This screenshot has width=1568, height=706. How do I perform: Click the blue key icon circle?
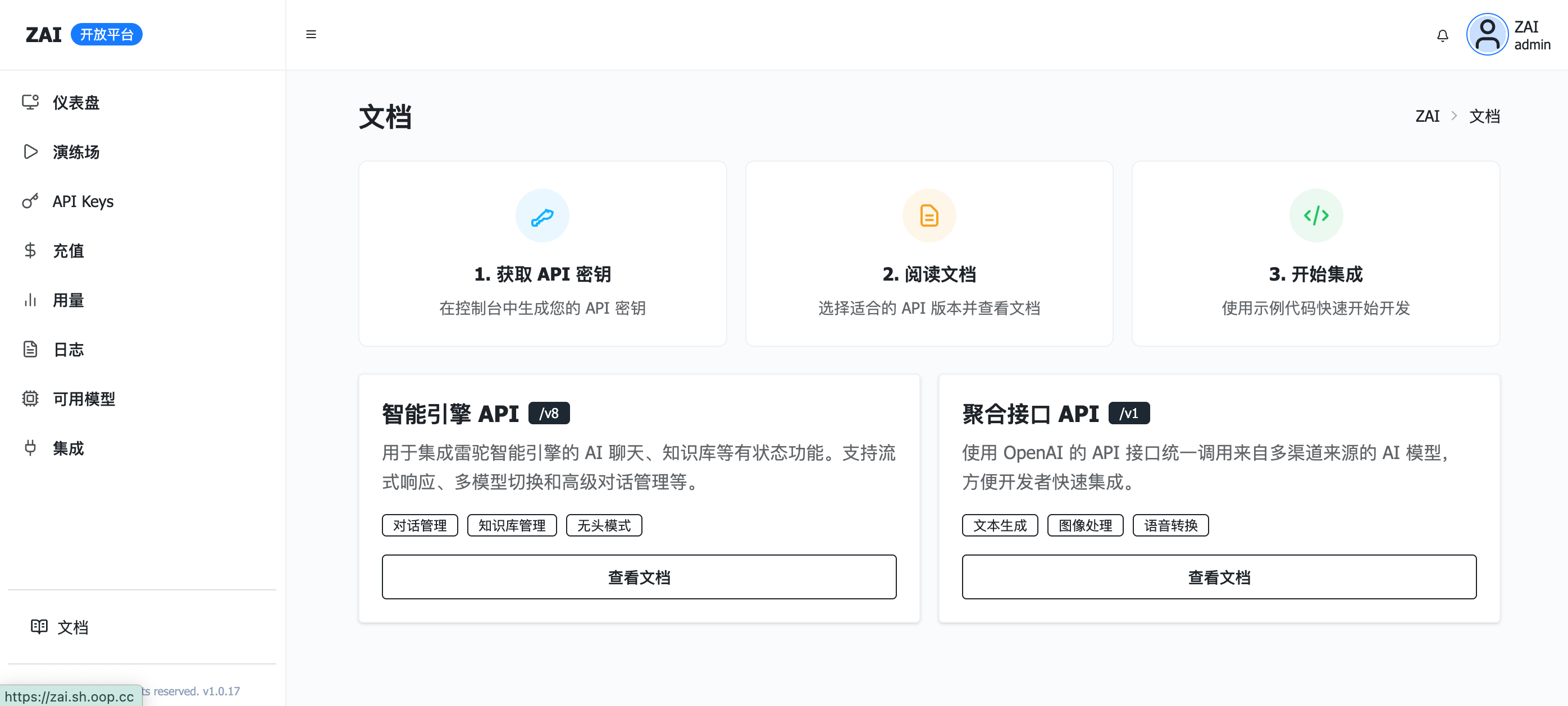[542, 216]
